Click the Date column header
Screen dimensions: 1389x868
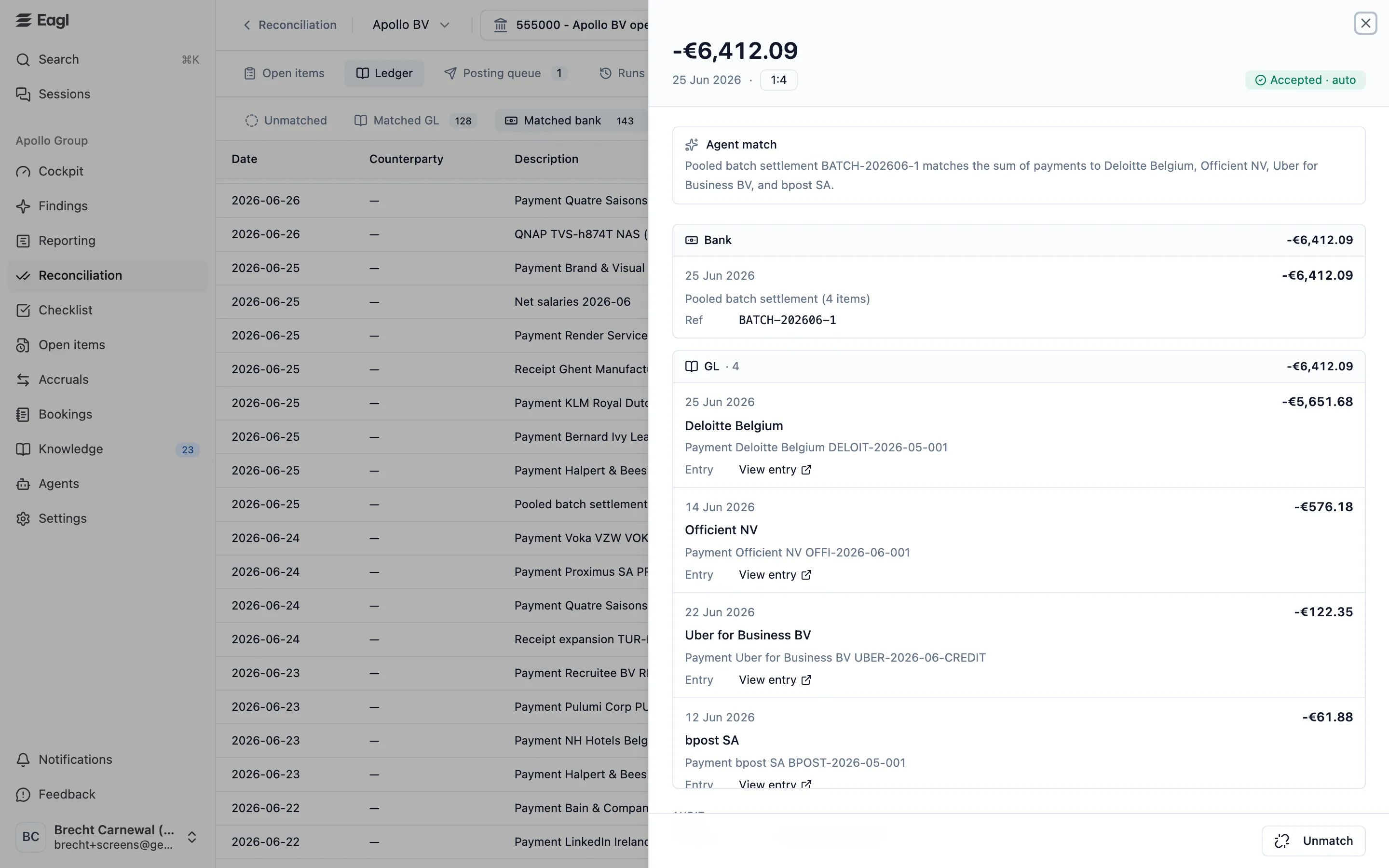[x=245, y=159]
